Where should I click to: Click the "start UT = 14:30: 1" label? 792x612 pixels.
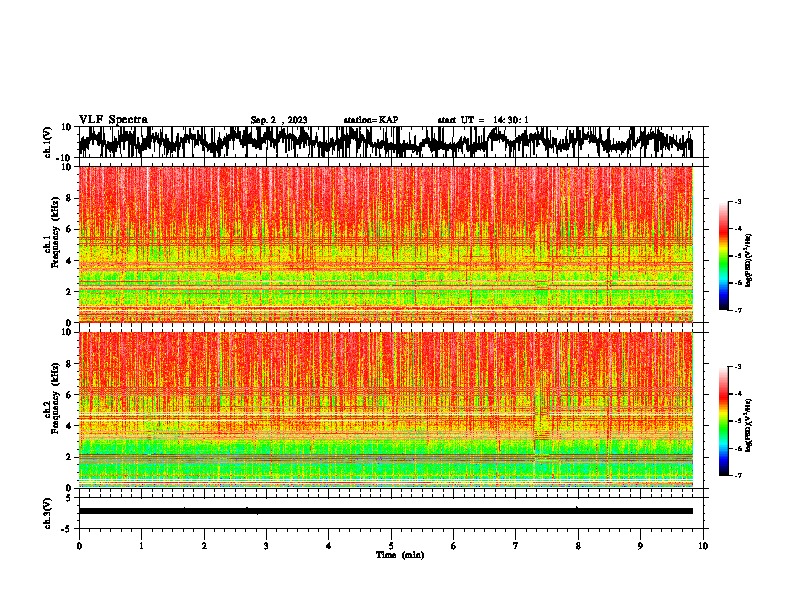pos(483,120)
